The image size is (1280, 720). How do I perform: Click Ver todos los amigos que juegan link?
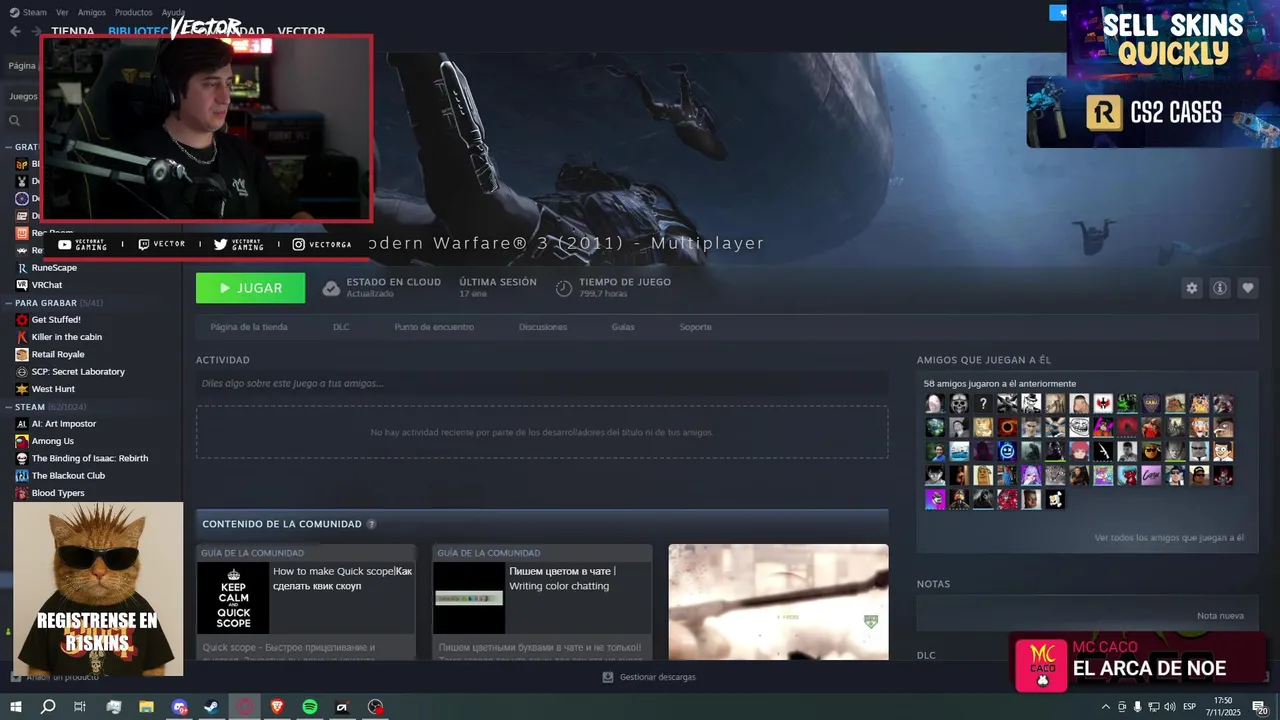(1169, 538)
